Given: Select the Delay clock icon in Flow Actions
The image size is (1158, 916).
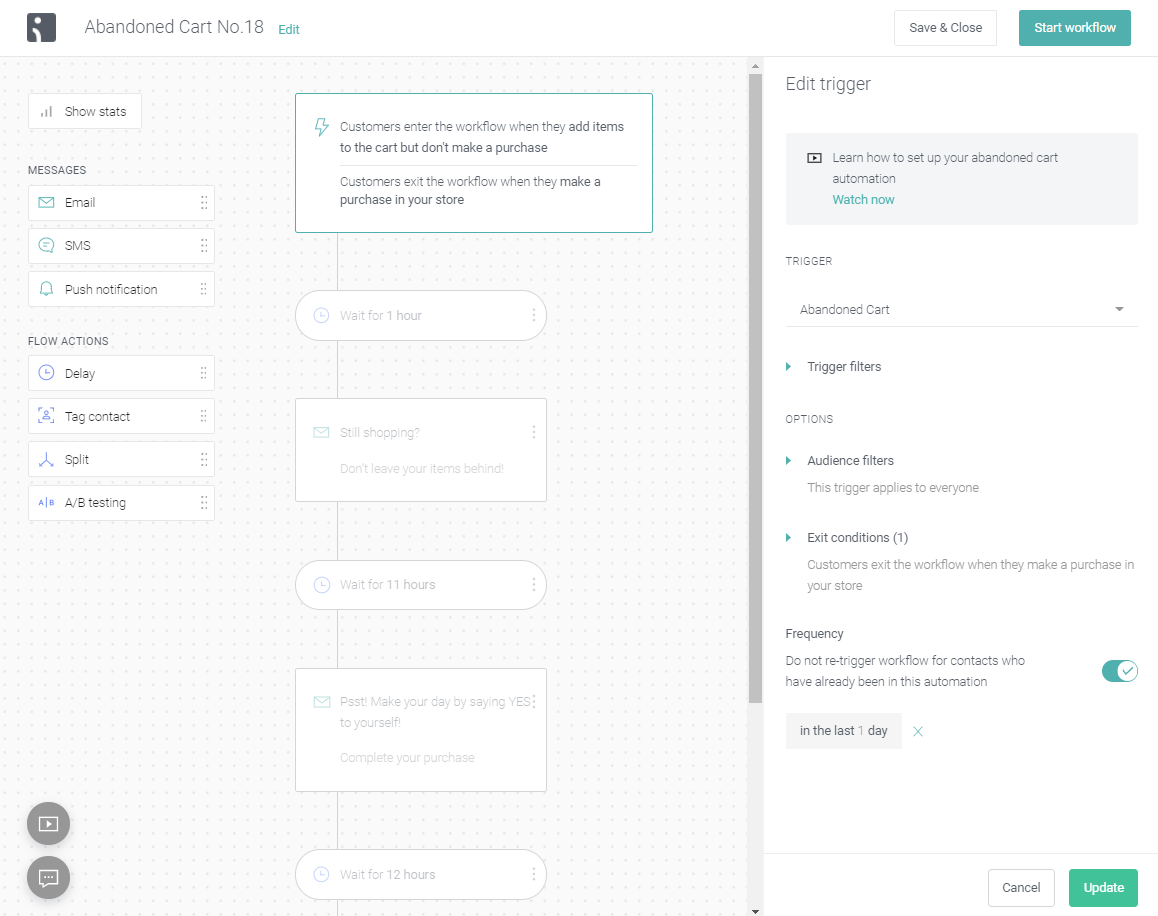Looking at the screenshot, I should [x=46, y=372].
